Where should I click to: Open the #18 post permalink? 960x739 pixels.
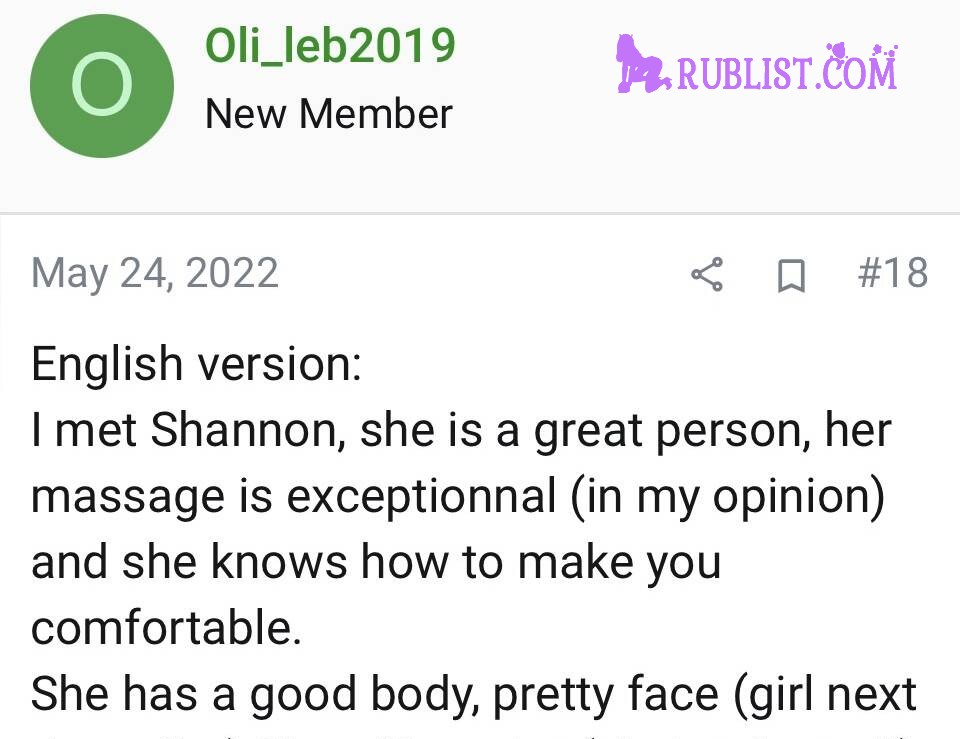click(x=893, y=272)
